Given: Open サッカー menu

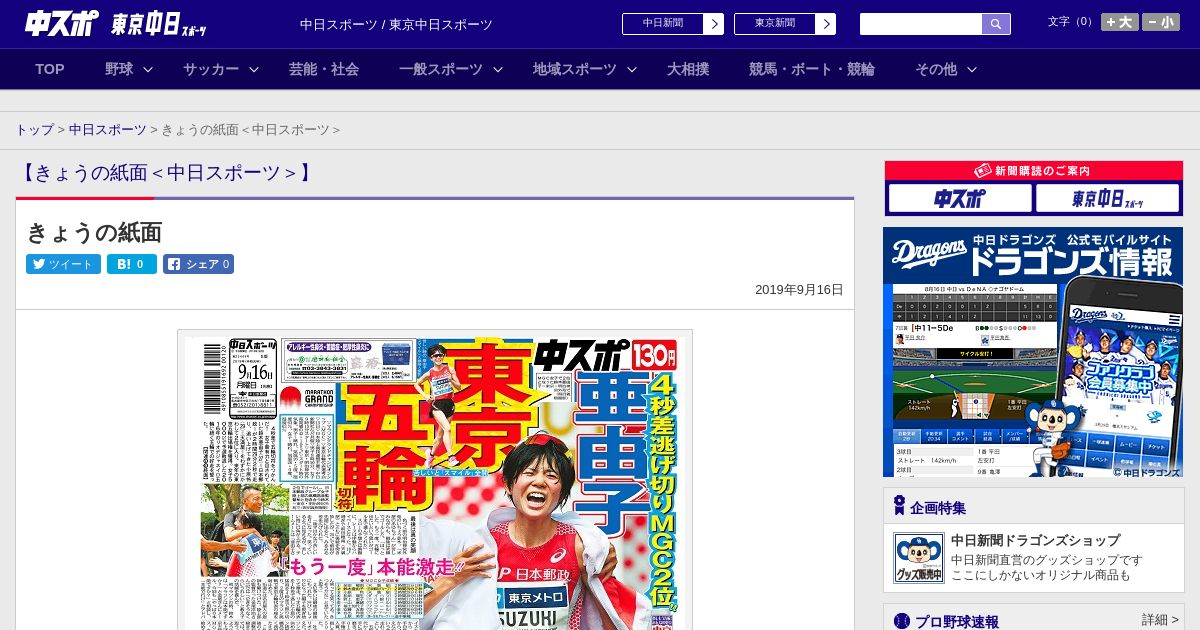Looking at the screenshot, I should click(211, 69).
